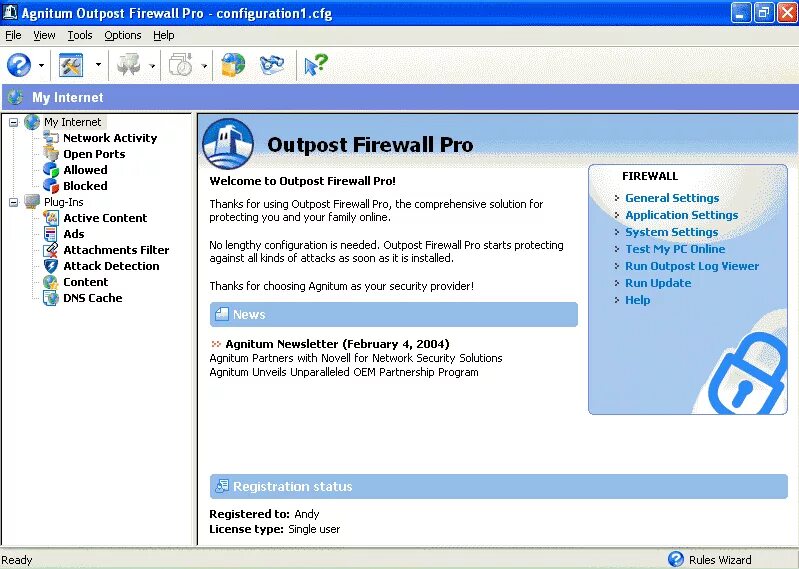The height and width of the screenshot is (569, 799).
Task: Open the Help menu
Action: pyautogui.click(x=164, y=35)
